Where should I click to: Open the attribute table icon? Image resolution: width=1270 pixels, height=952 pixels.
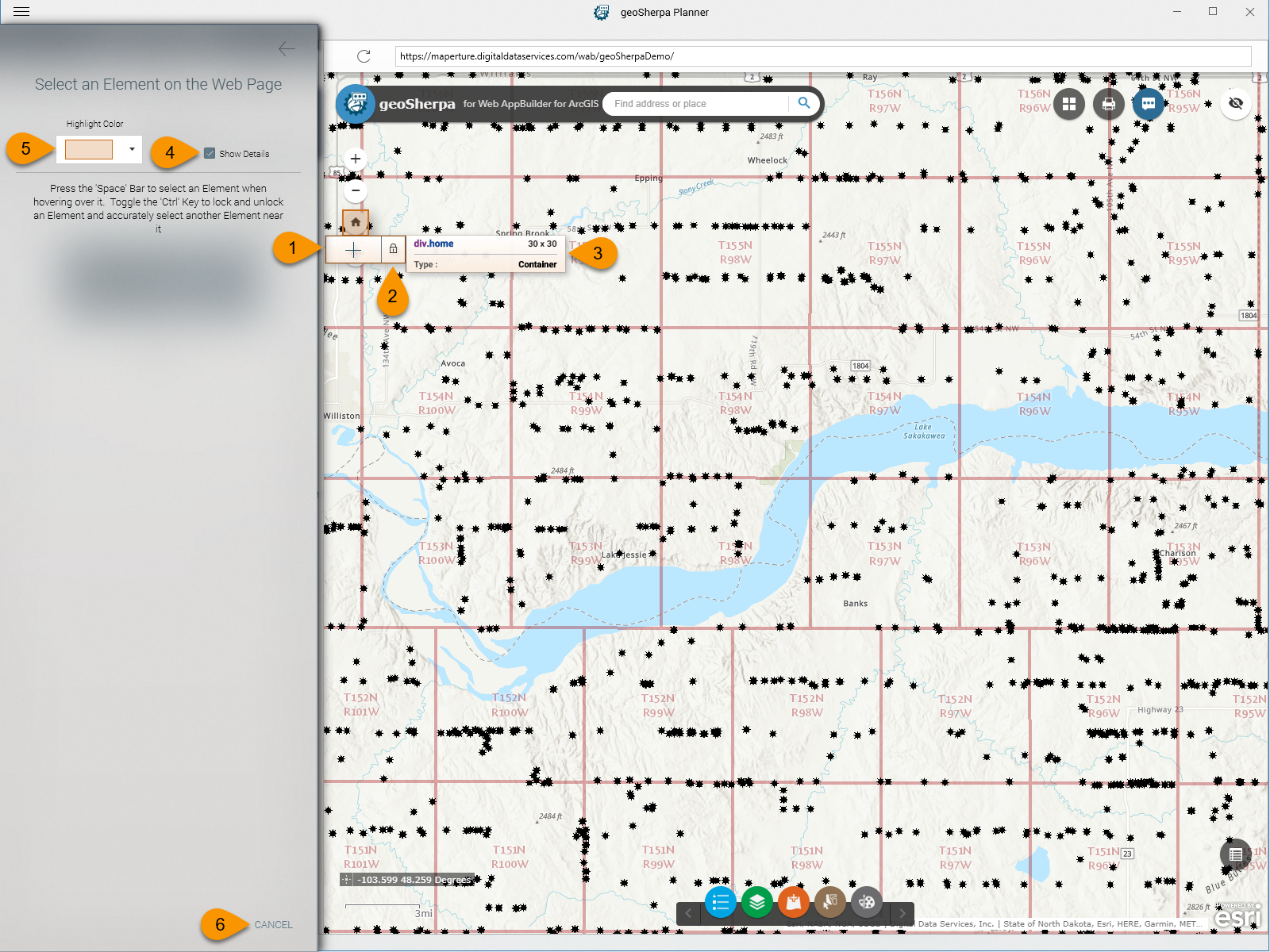tap(1235, 854)
